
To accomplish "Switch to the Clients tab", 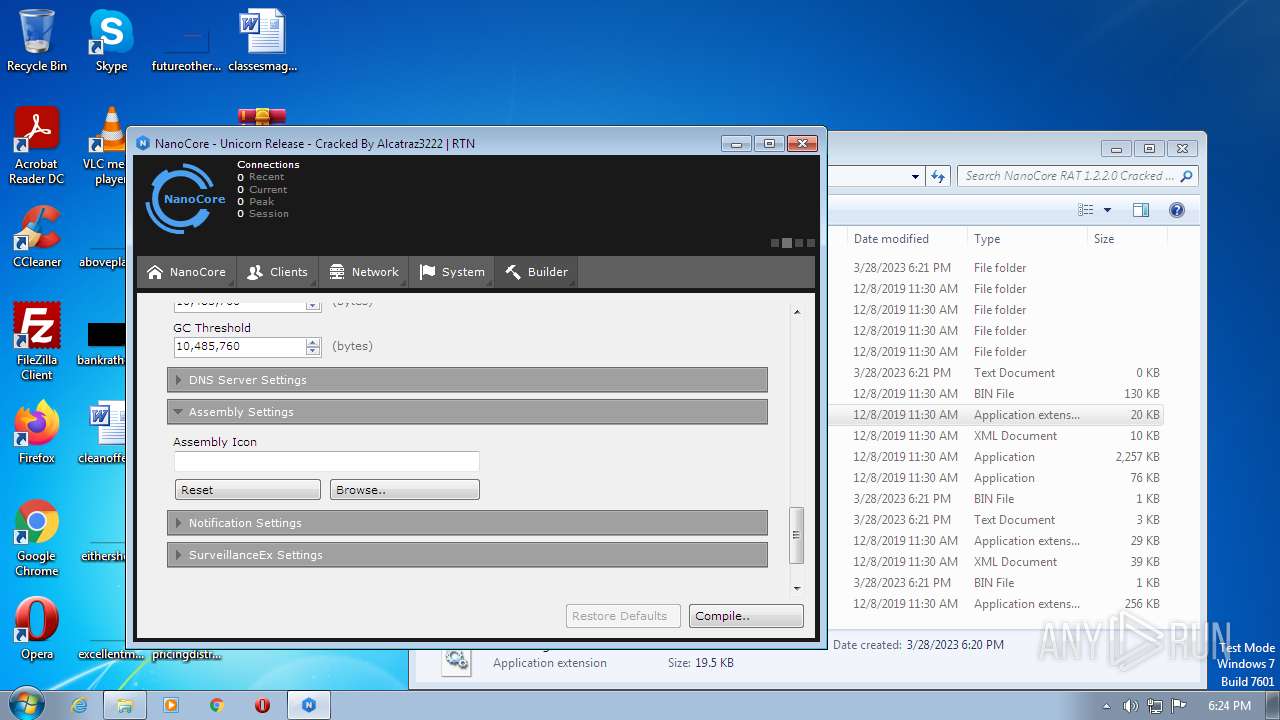I will [277, 272].
